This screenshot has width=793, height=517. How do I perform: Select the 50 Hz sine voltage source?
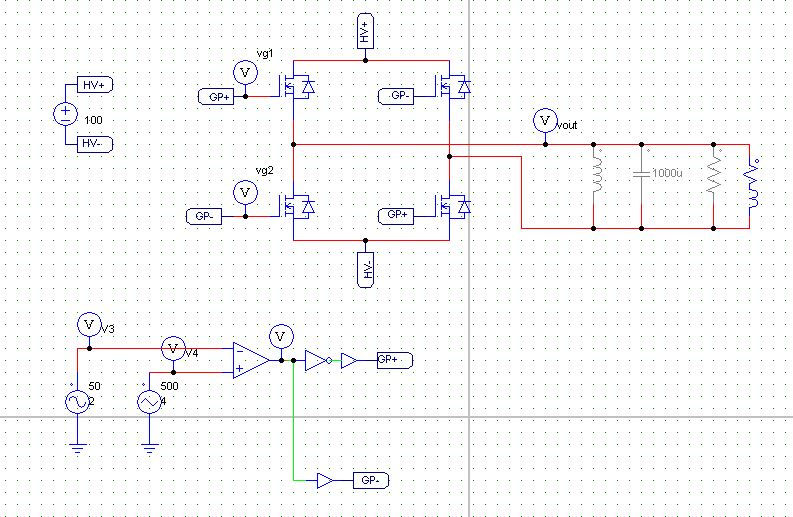tap(77, 402)
